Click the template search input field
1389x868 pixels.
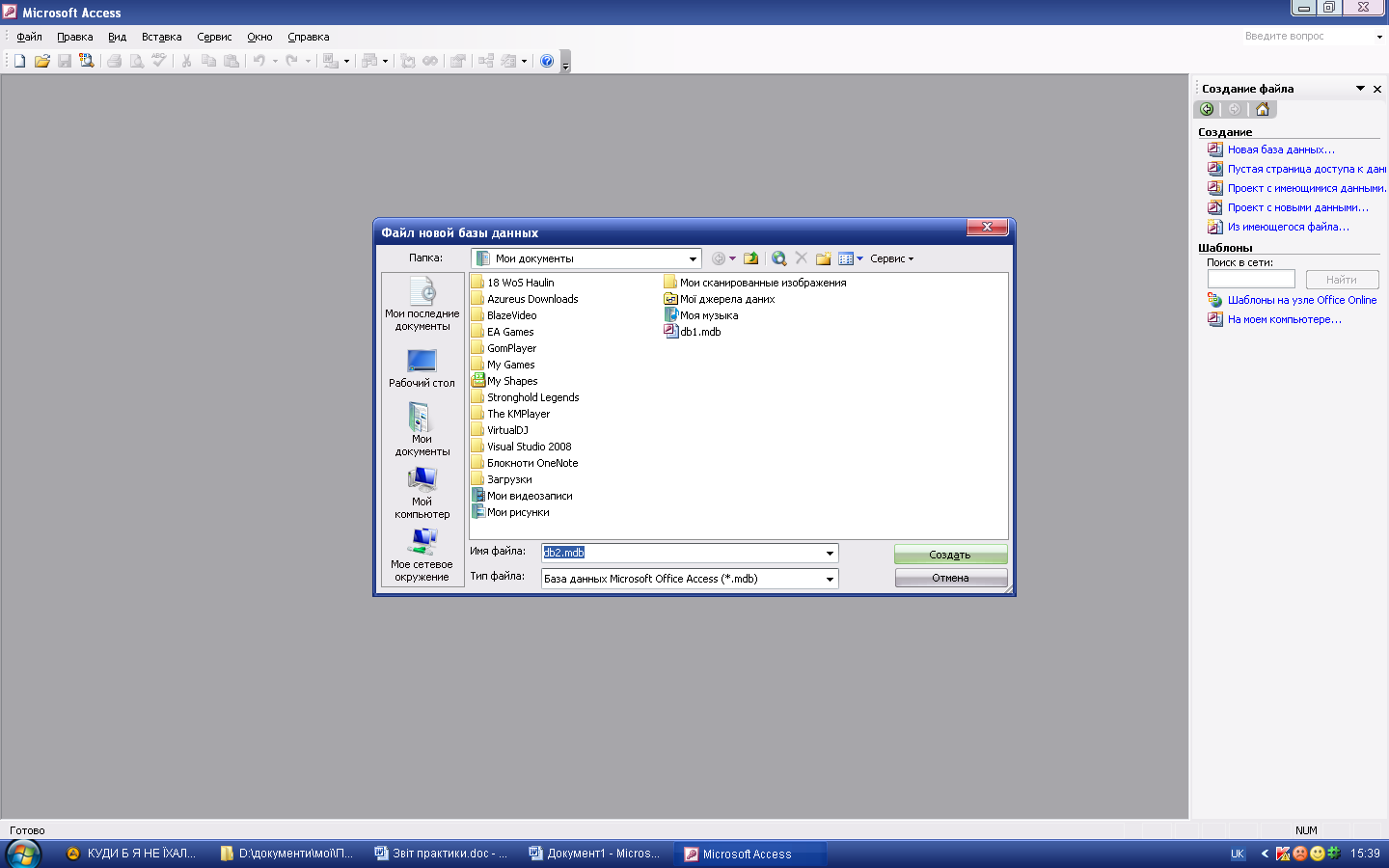(x=1251, y=279)
